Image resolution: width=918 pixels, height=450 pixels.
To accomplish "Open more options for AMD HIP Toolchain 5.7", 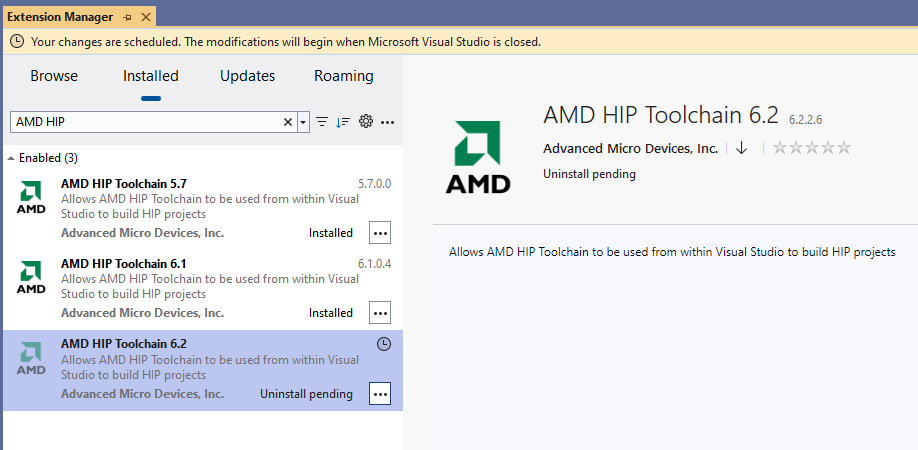I will pyautogui.click(x=380, y=233).
